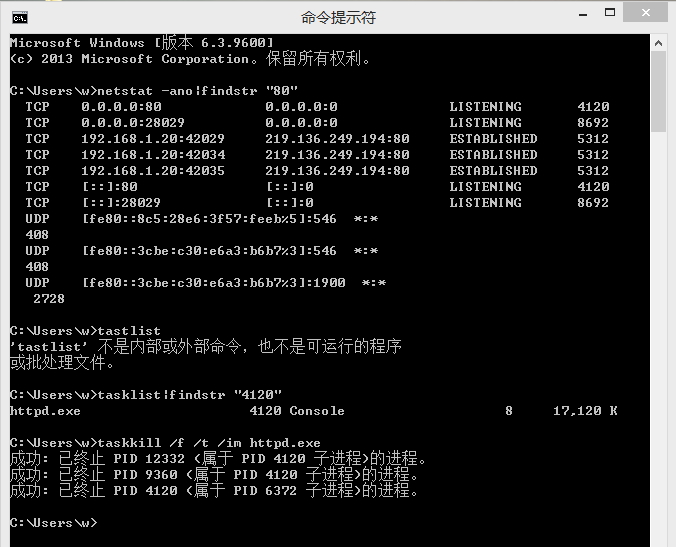Minimize the command prompt window
This screenshot has width=676, height=547.
(583, 14)
